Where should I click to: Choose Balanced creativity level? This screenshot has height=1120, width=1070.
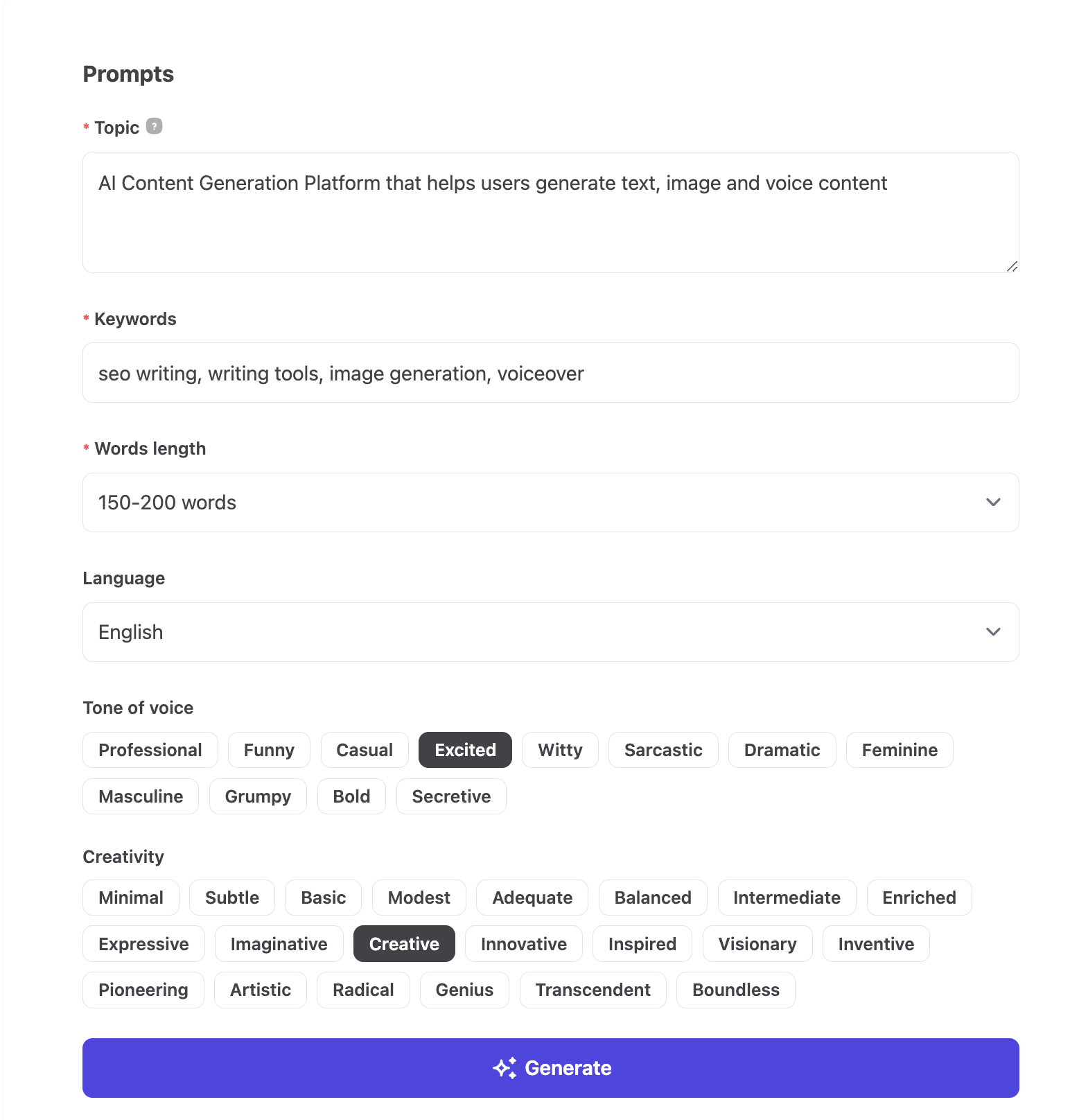click(x=653, y=898)
